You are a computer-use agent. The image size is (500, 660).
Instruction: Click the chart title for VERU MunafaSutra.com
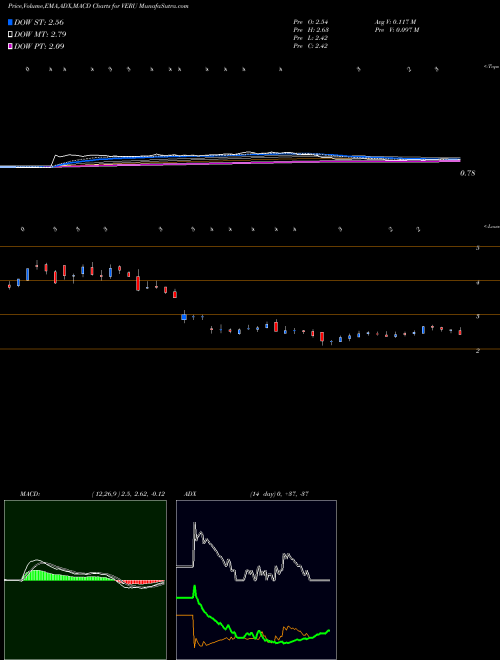click(x=98, y=6)
